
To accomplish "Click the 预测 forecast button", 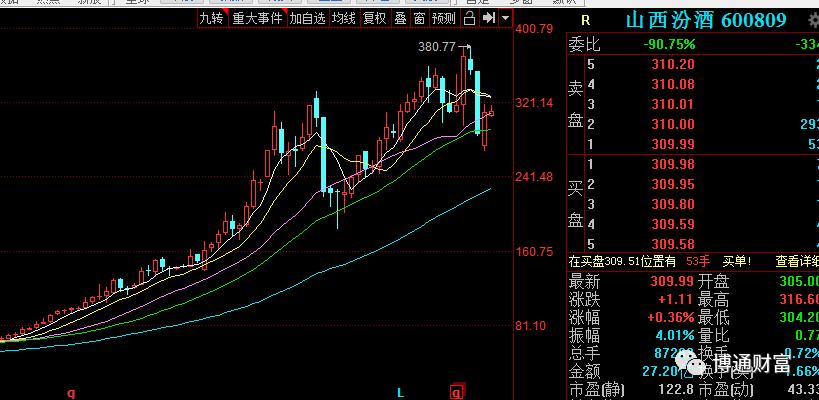I will [443, 18].
